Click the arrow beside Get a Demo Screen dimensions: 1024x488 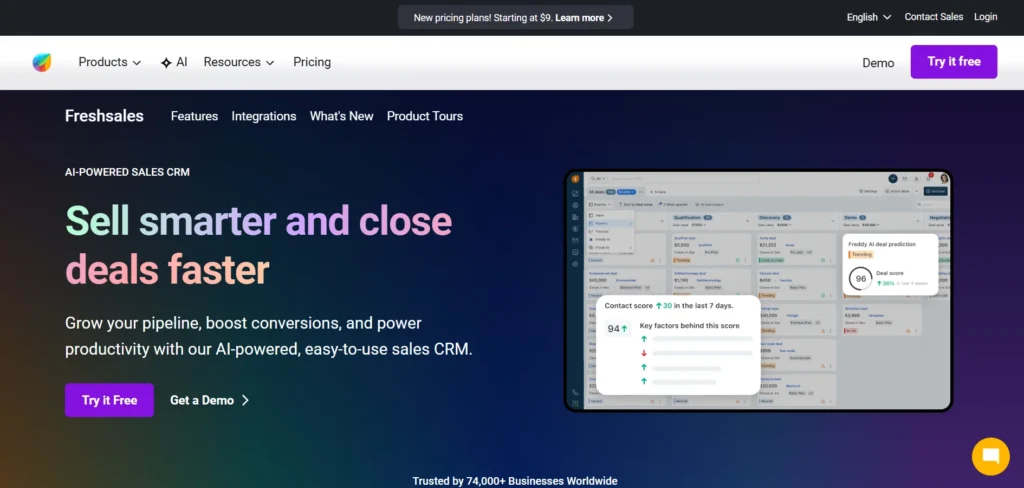pyautogui.click(x=245, y=400)
